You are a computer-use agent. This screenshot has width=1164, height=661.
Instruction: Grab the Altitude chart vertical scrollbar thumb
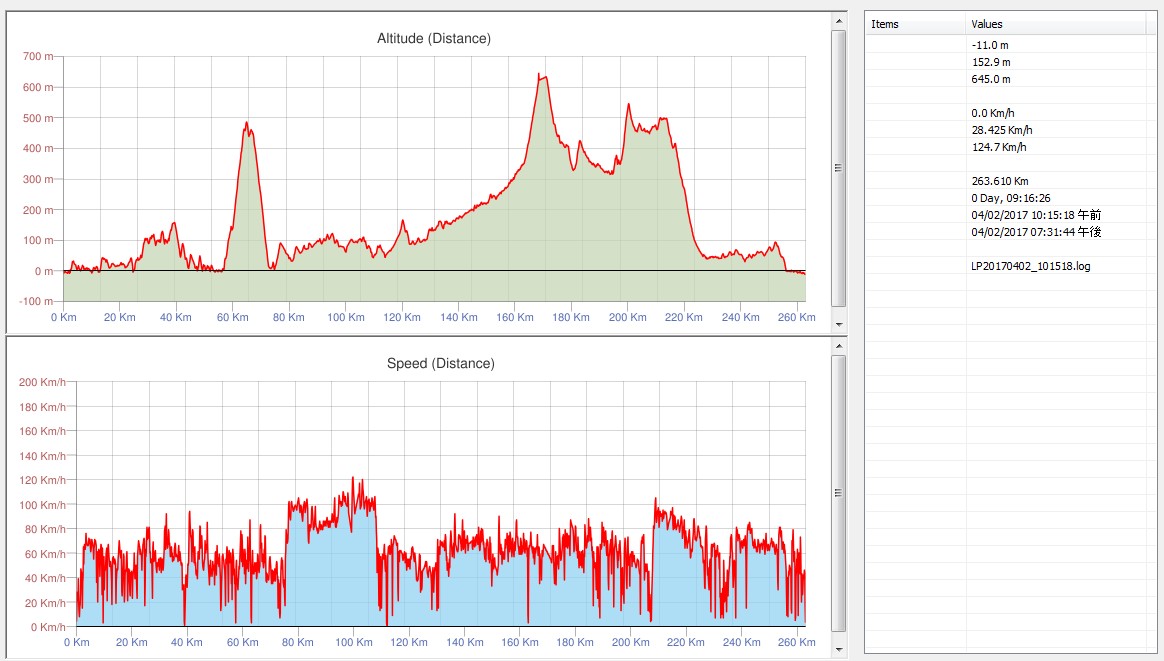tap(838, 168)
